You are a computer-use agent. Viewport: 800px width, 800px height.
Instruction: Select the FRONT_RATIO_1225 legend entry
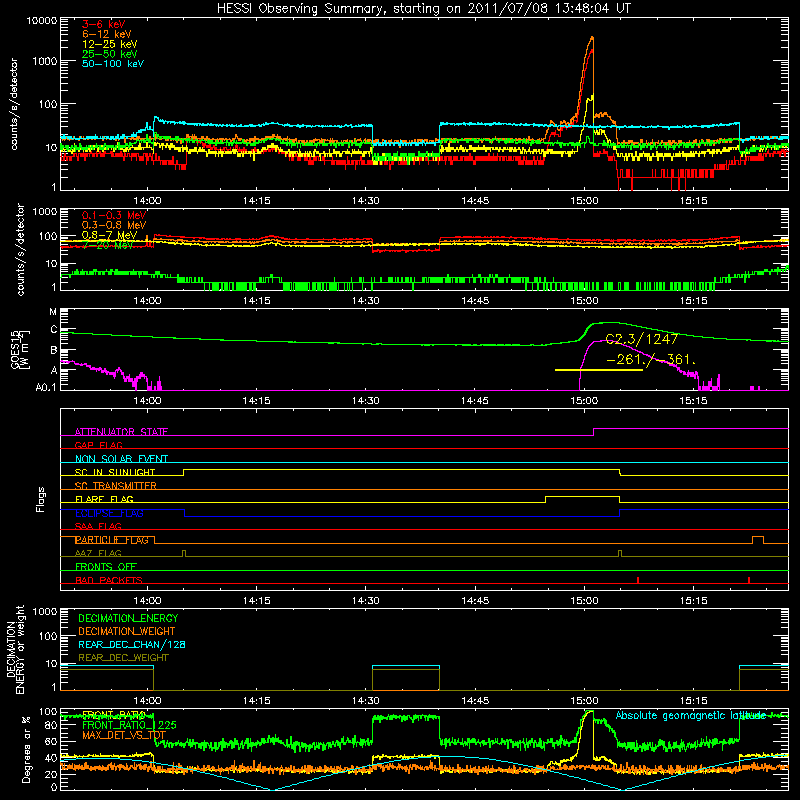(x=129, y=725)
